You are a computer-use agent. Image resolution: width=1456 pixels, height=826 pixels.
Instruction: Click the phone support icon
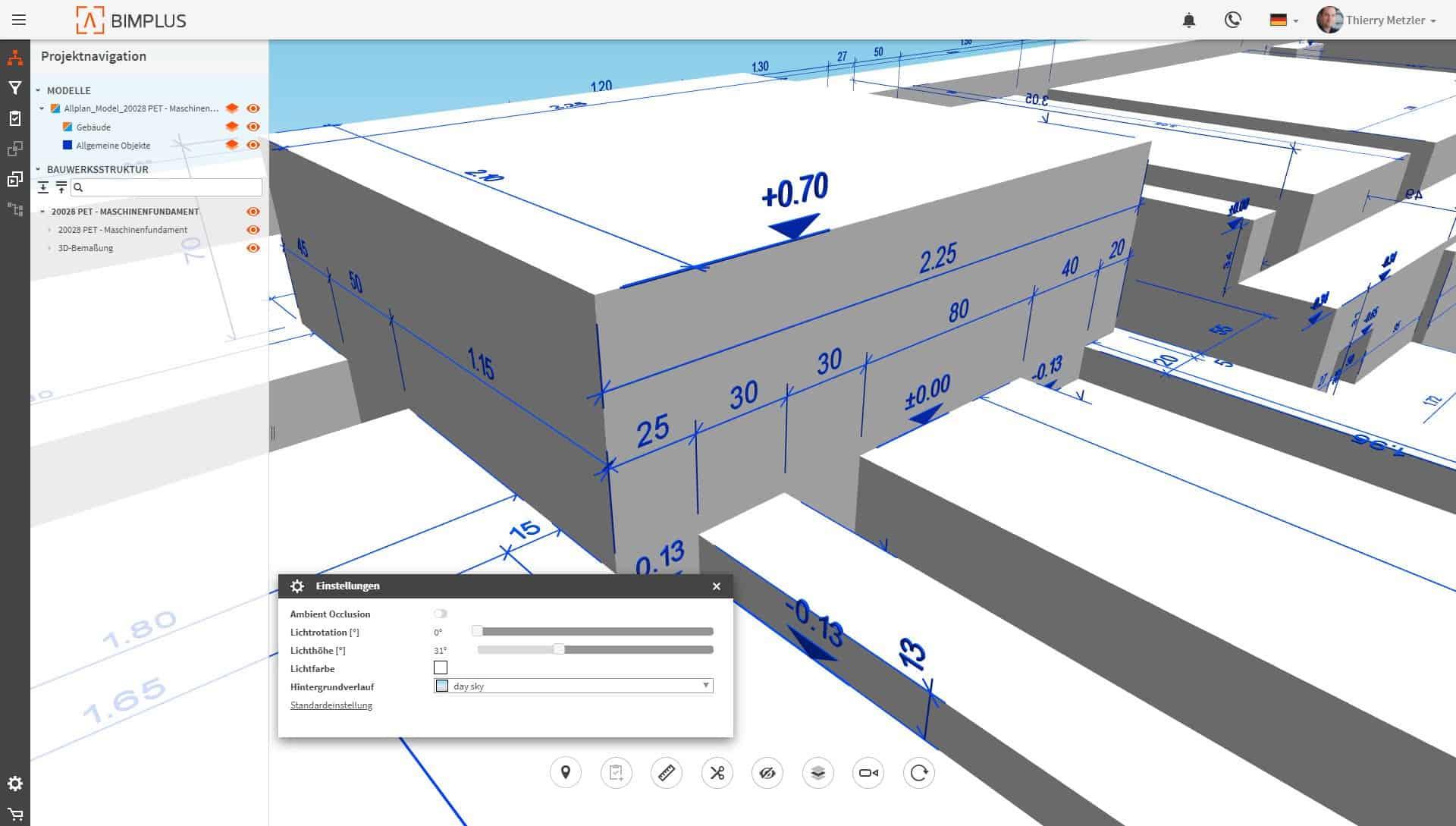tap(1233, 20)
